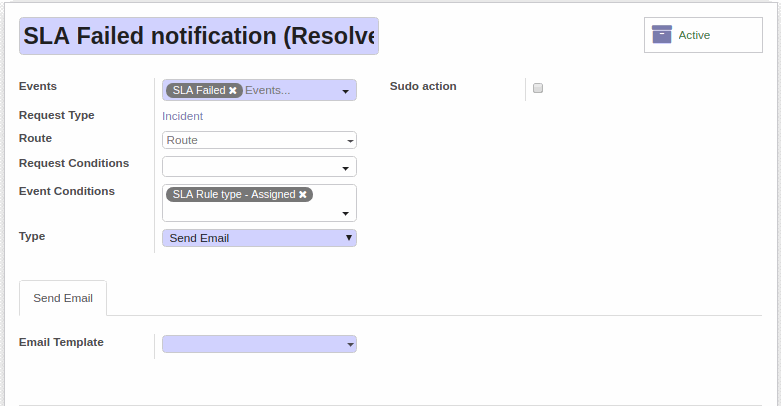Expand the Events dropdown arrow

coord(345,92)
